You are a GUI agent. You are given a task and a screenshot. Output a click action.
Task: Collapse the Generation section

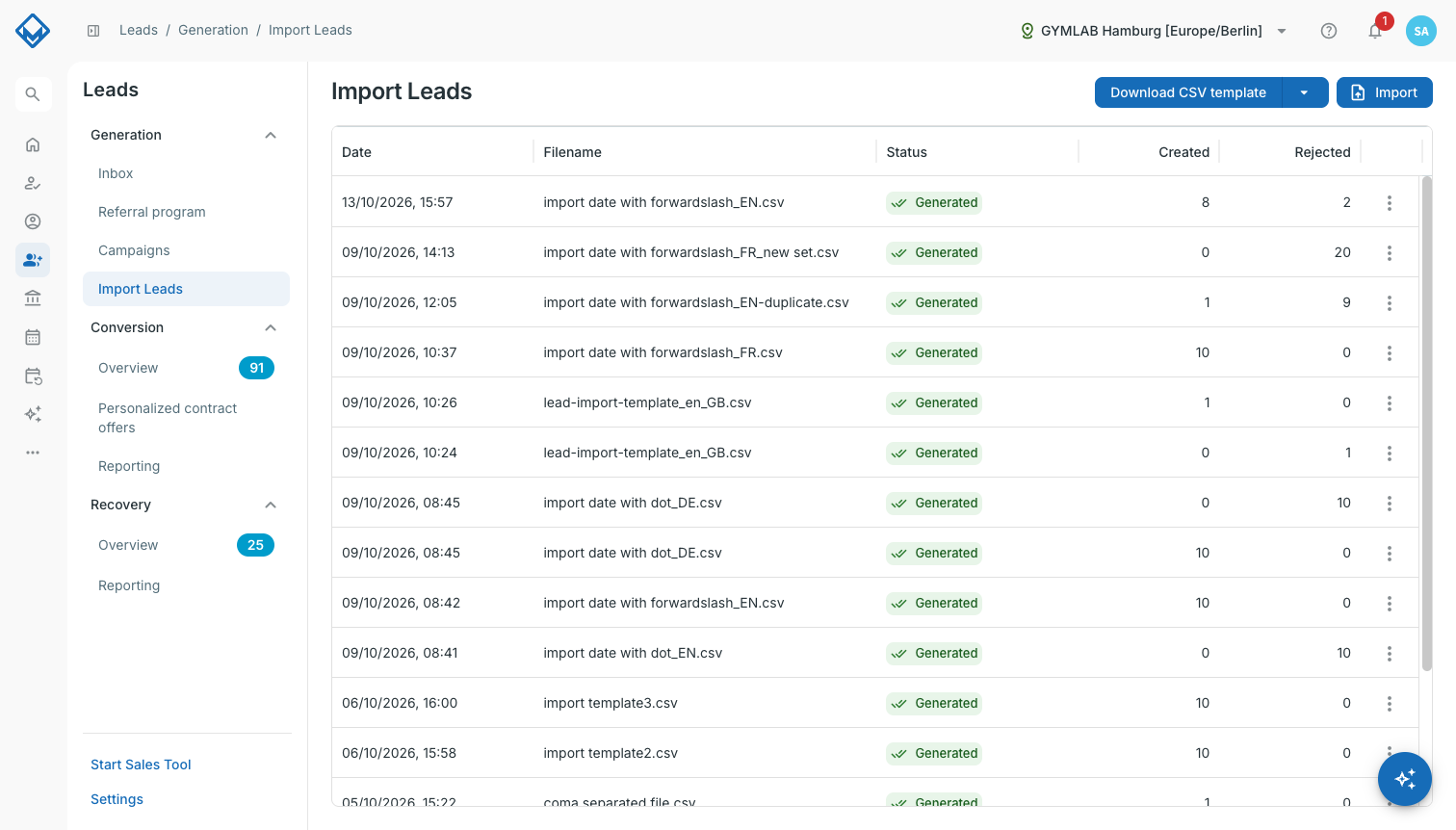pos(271,135)
